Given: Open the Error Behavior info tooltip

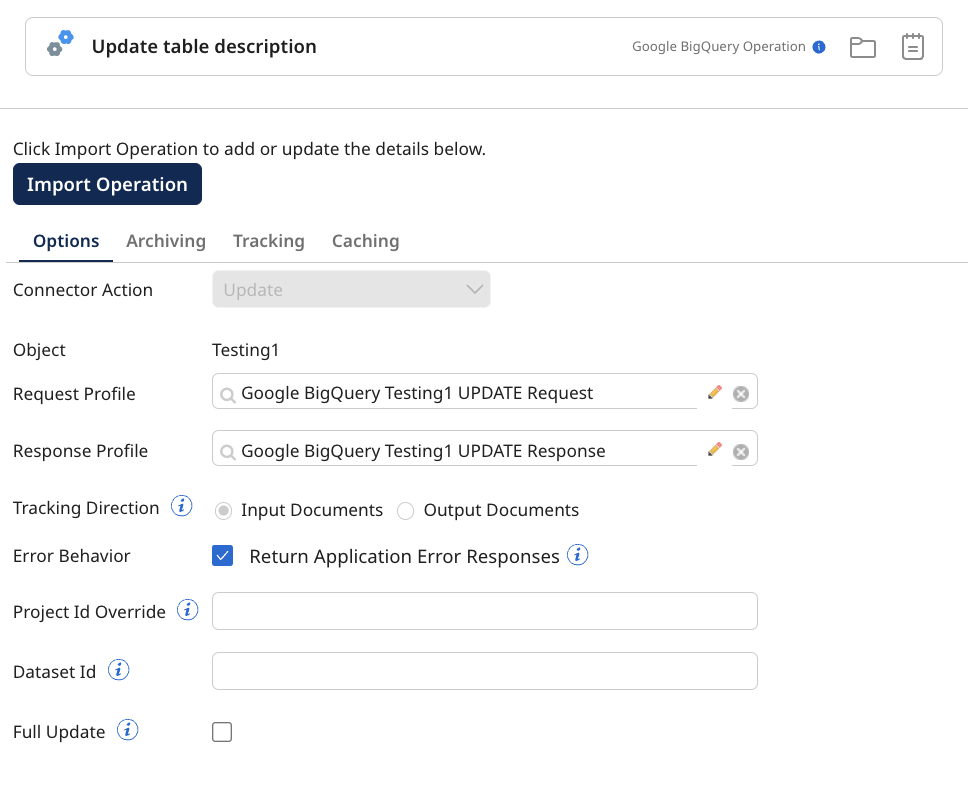Looking at the screenshot, I should click(577, 555).
